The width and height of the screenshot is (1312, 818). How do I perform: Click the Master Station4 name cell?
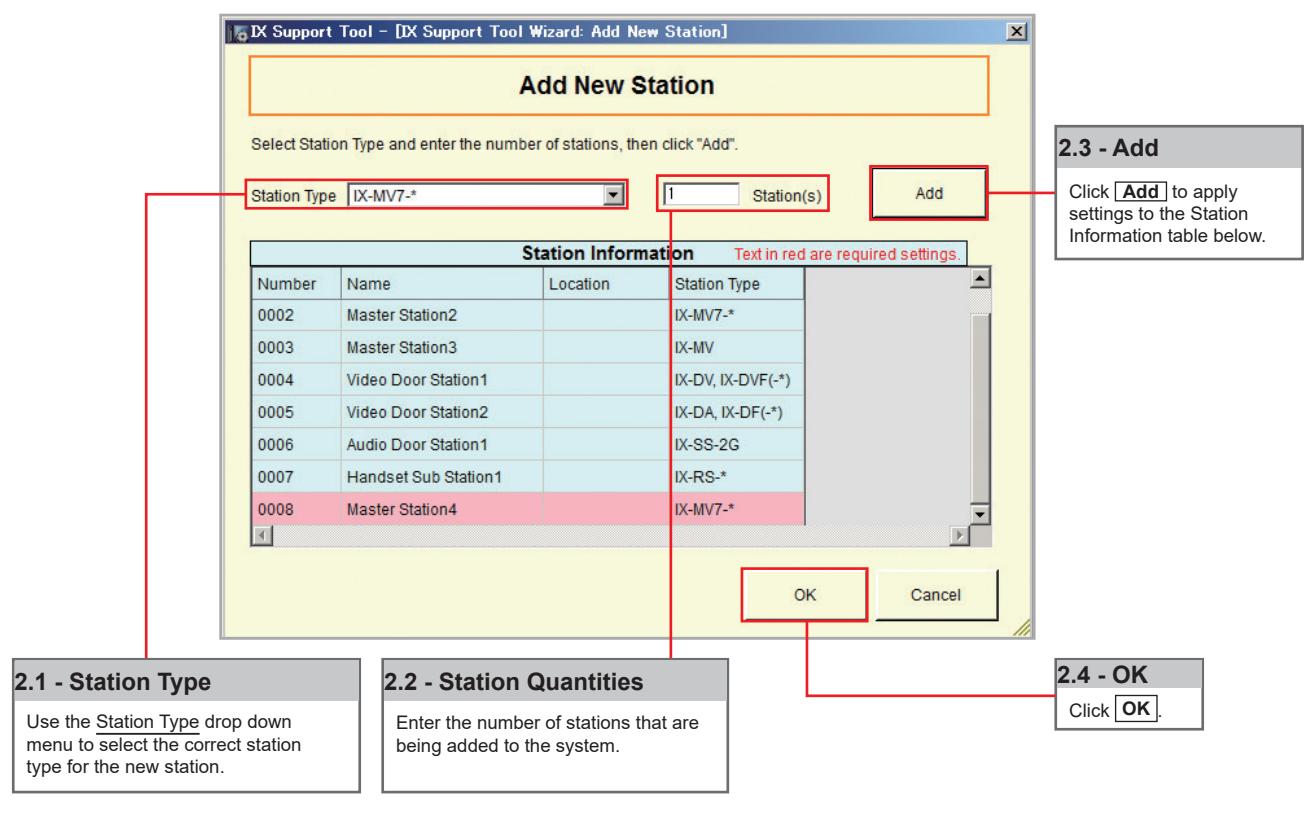coord(441,508)
